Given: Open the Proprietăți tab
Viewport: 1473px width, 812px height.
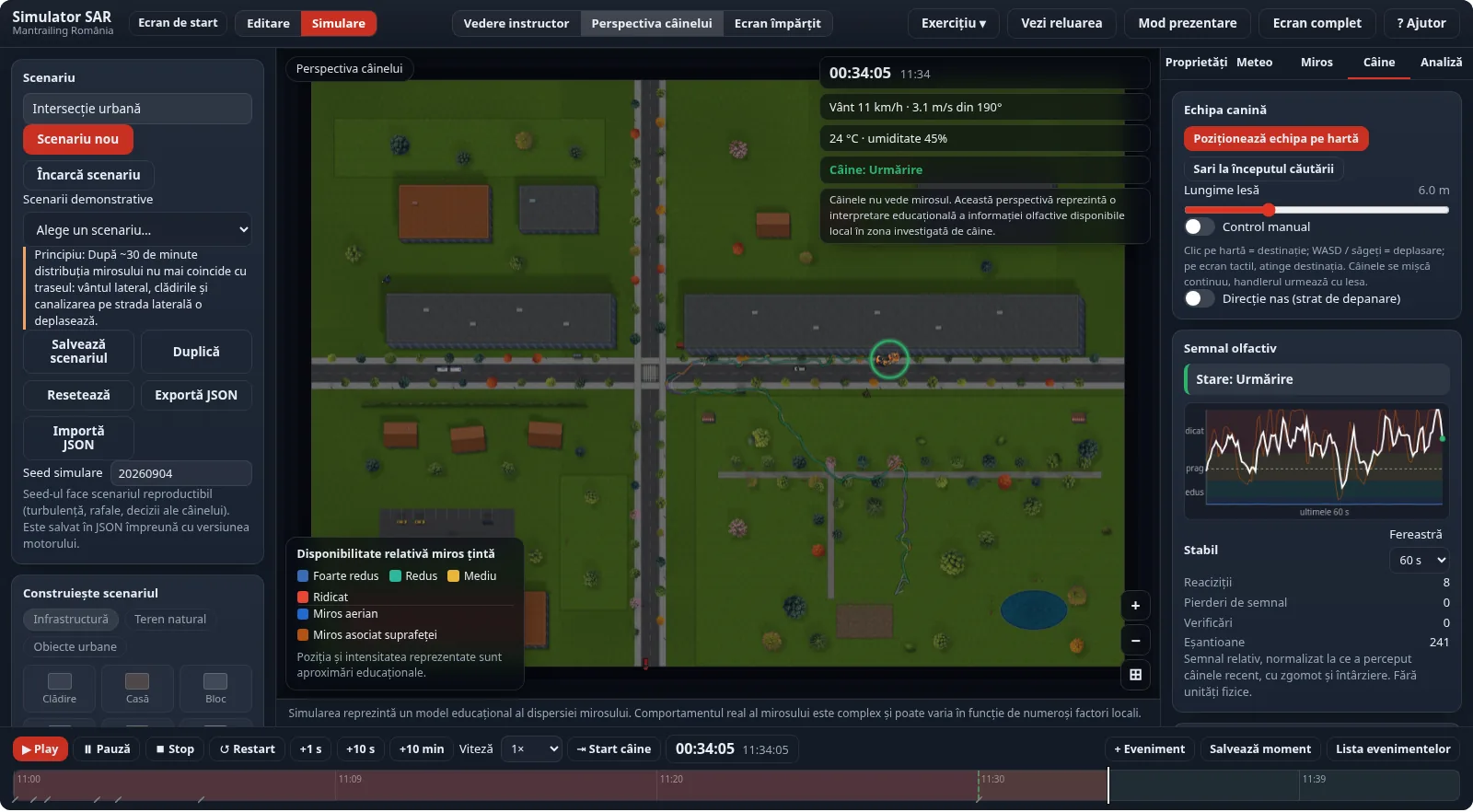Looking at the screenshot, I should (x=1196, y=63).
